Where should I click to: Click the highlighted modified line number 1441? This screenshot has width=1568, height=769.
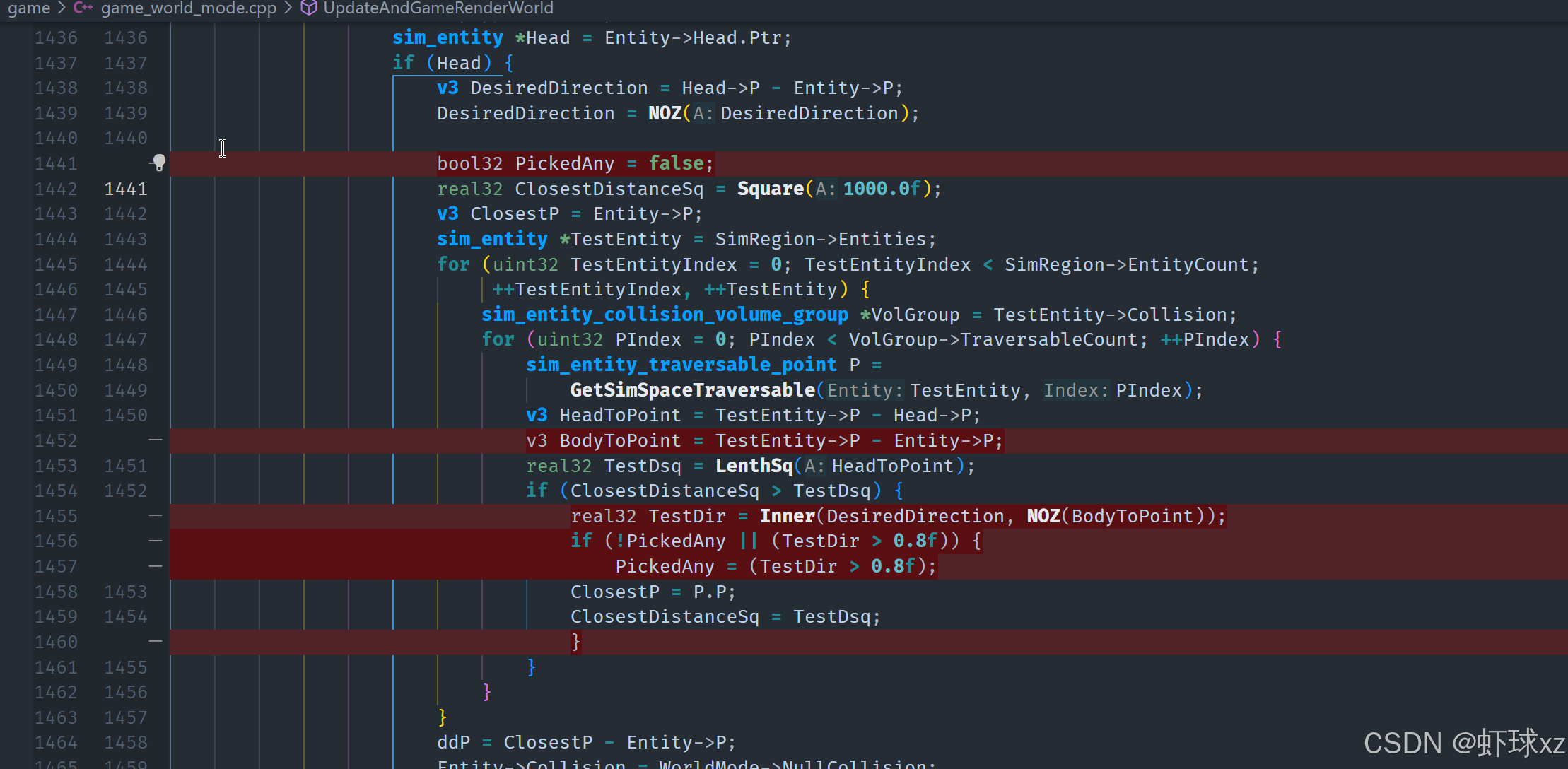(126, 189)
